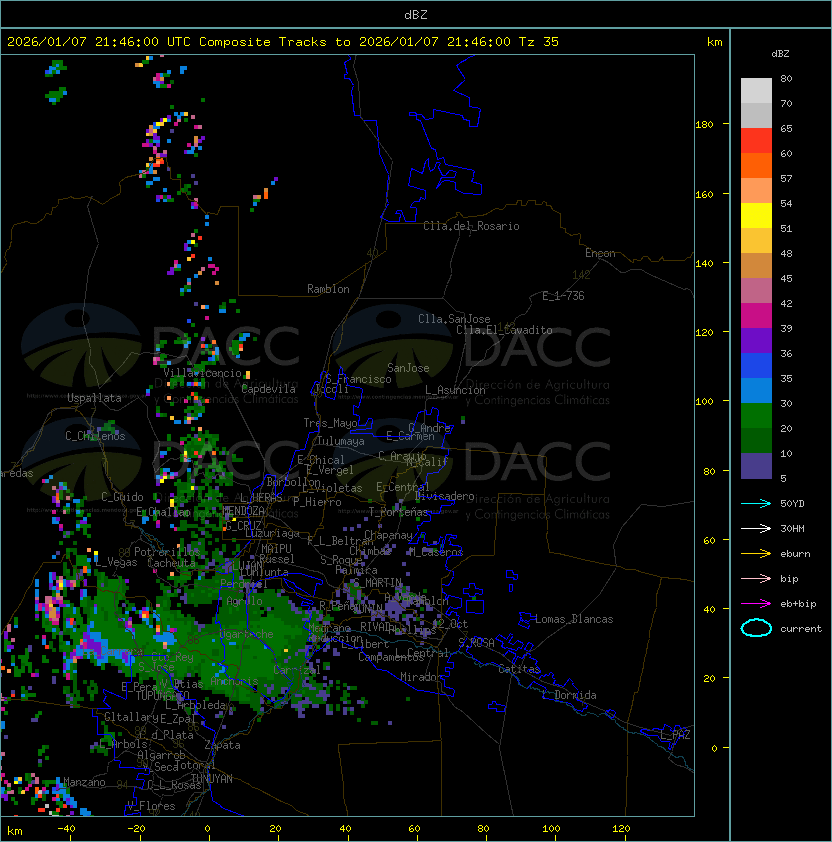
Task: Click the pink bip arrow symbol
Action: click(756, 578)
